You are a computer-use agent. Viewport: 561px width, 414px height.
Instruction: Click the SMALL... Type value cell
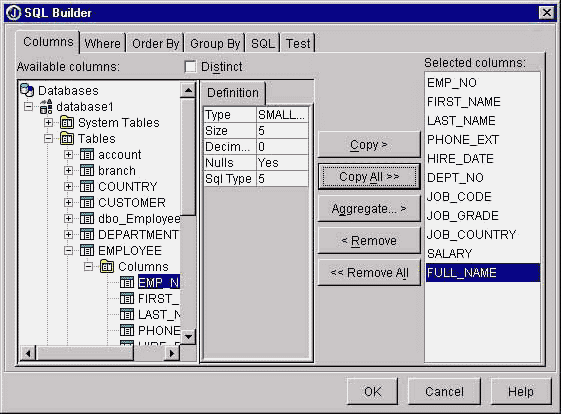point(282,115)
